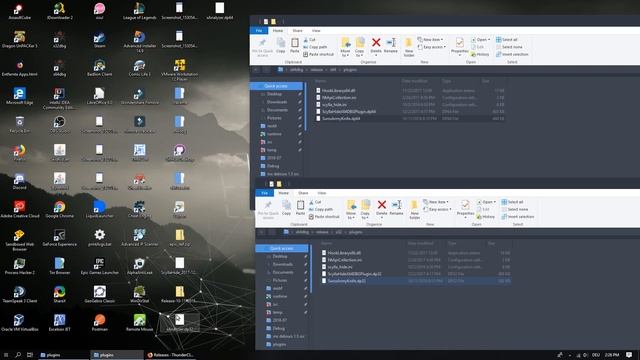Screen dimensions: 640x360
Task: Click Select all in x64 window ribbon
Action: pos(507,40)
